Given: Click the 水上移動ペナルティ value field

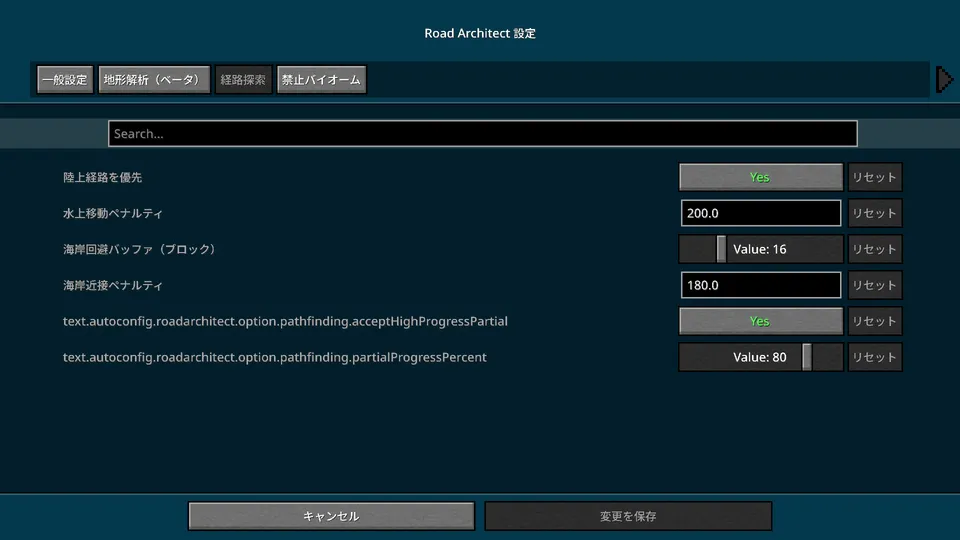Looking at the screenshot, I should 760,213.
